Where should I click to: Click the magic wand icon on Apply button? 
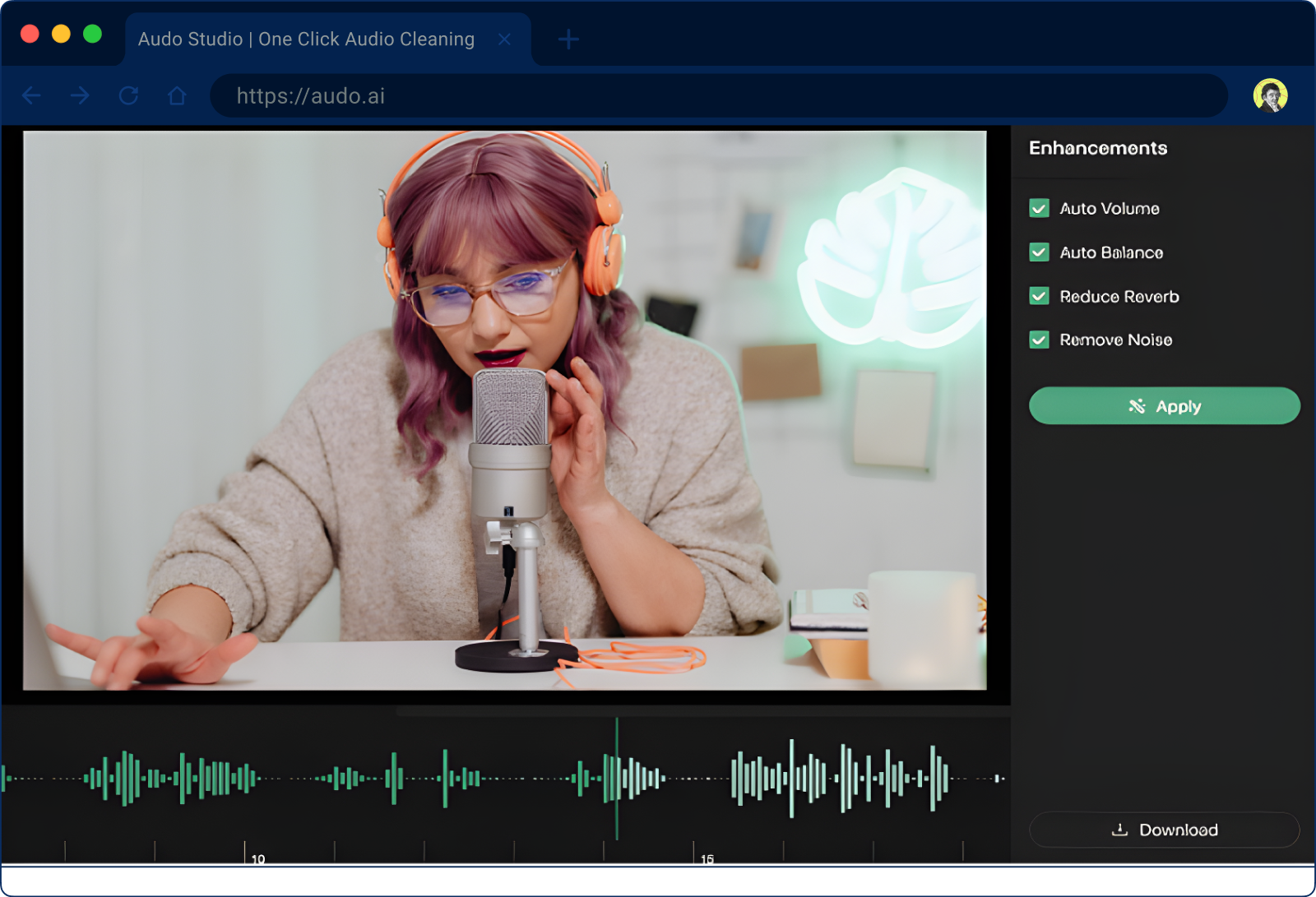click(1138, 405)
